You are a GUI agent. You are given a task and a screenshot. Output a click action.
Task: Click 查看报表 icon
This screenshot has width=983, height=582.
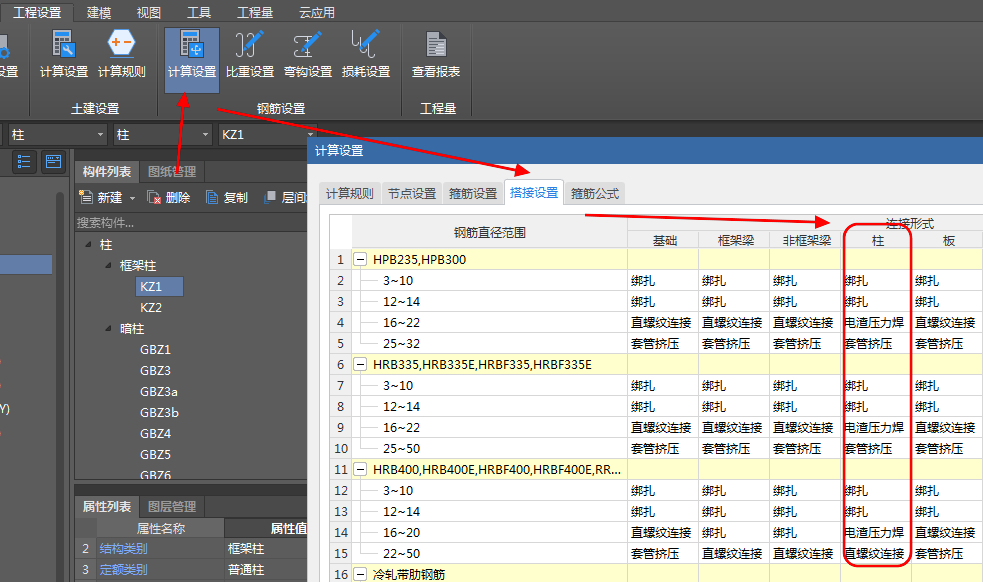click(436, 55)
